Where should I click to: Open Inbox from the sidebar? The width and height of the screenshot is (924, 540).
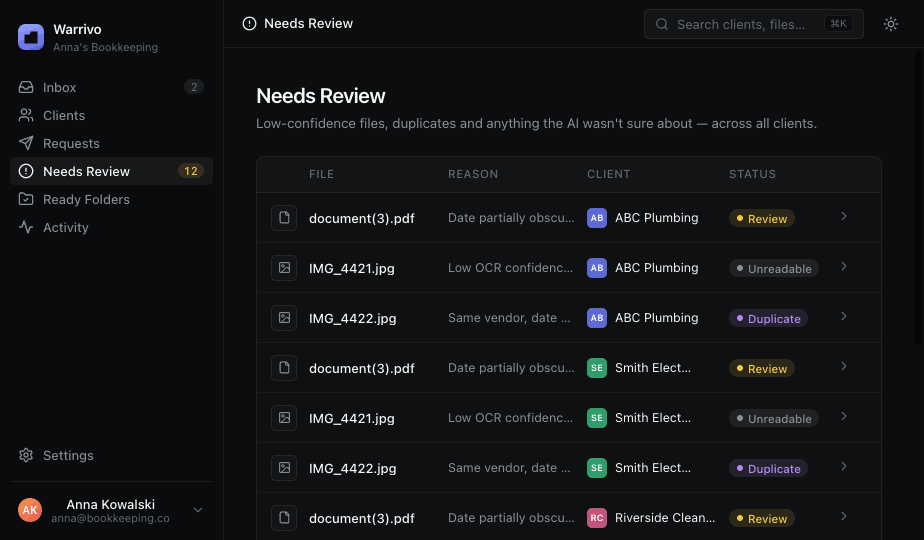(111, 87)
